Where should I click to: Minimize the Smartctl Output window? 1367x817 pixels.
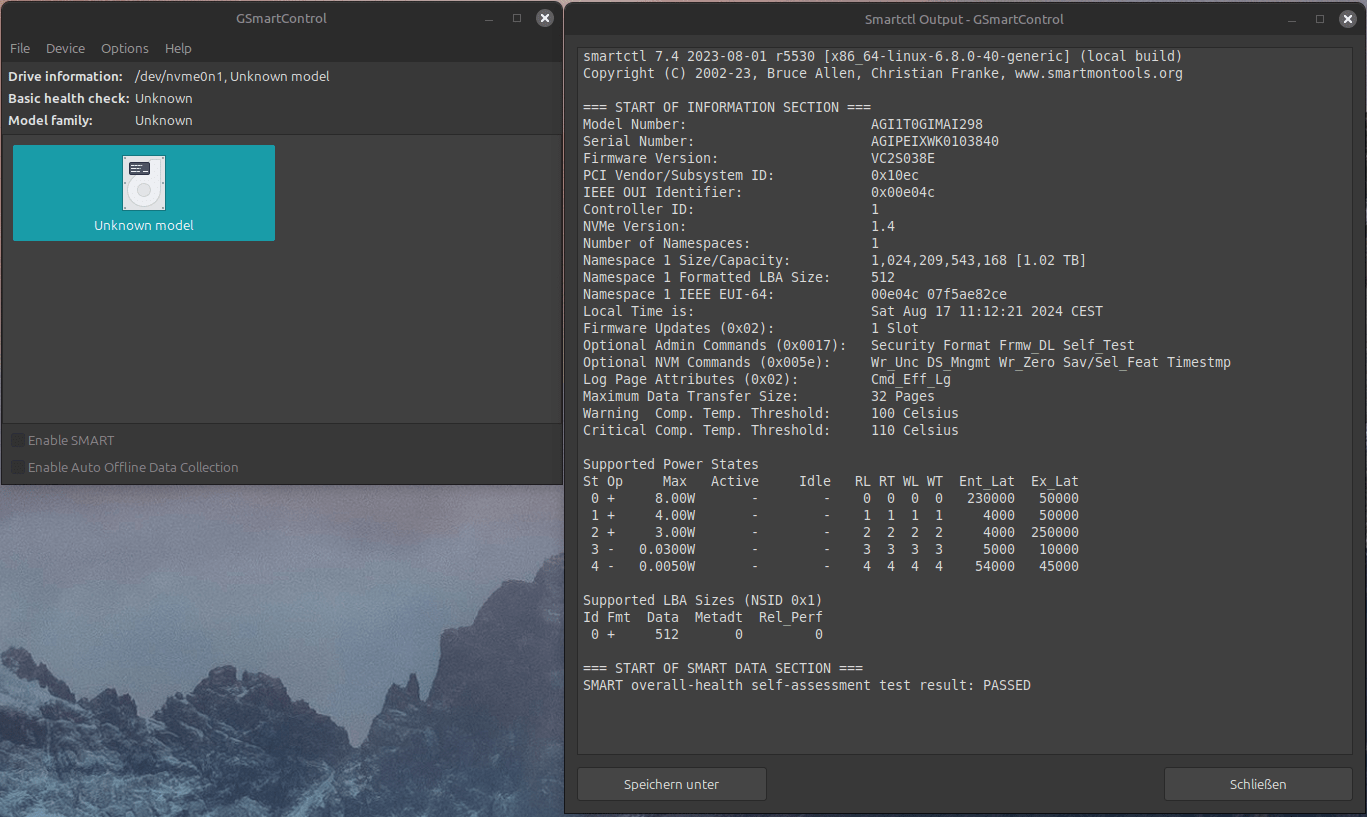click(x=1293, y=19)
